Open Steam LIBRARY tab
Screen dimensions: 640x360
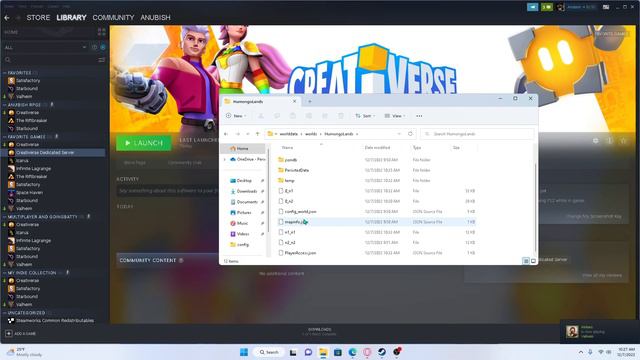coord(71,18)
